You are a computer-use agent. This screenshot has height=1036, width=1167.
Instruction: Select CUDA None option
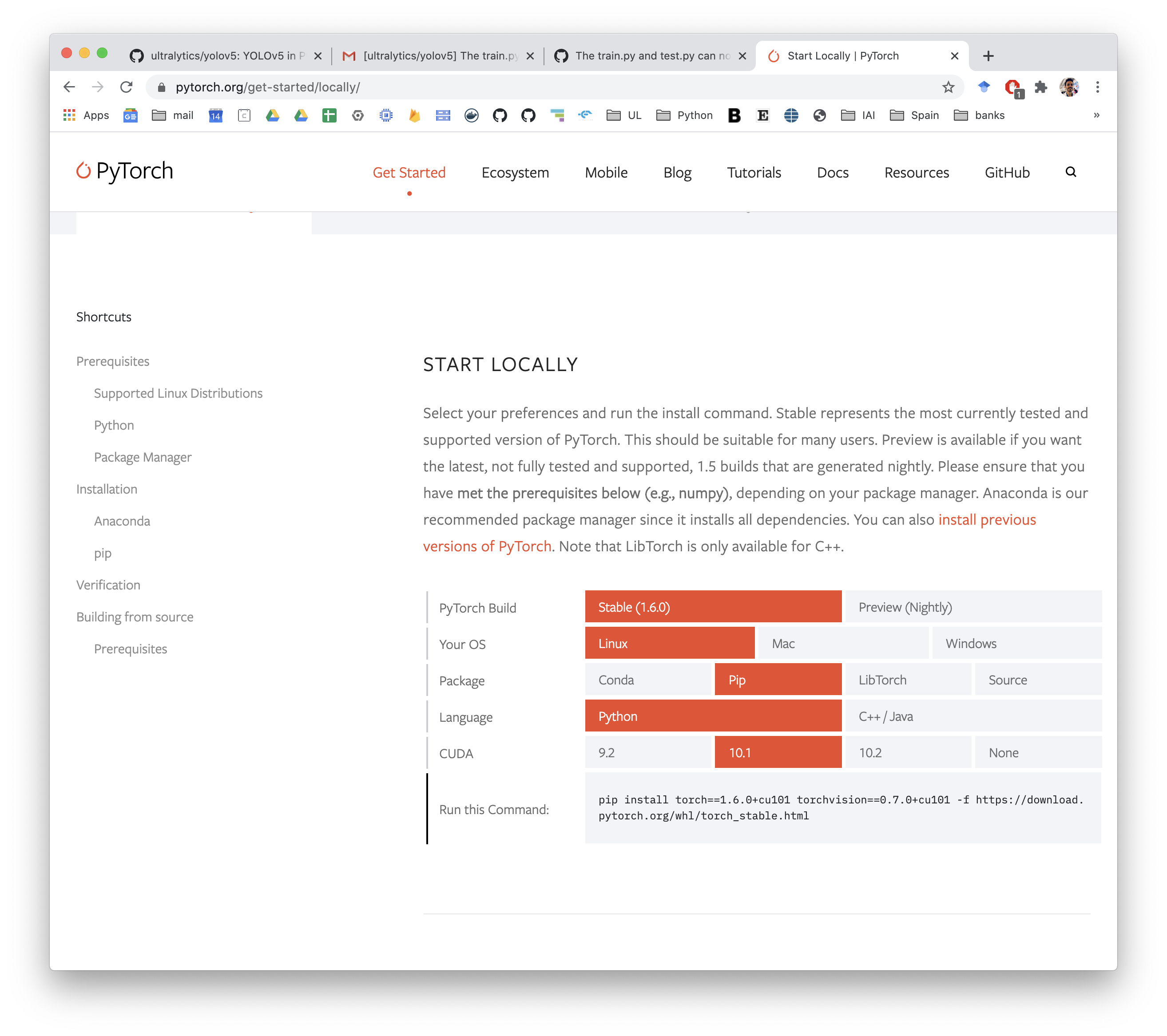coord(1039,752)
